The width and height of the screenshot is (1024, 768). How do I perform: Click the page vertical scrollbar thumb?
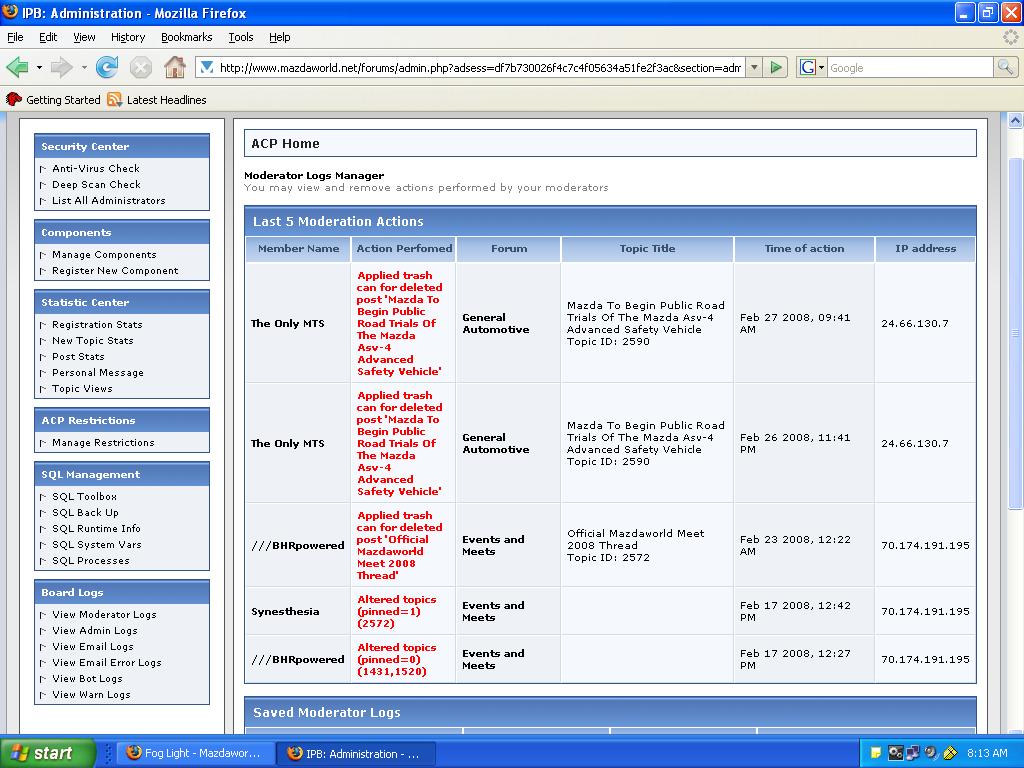click(1015, 333)
